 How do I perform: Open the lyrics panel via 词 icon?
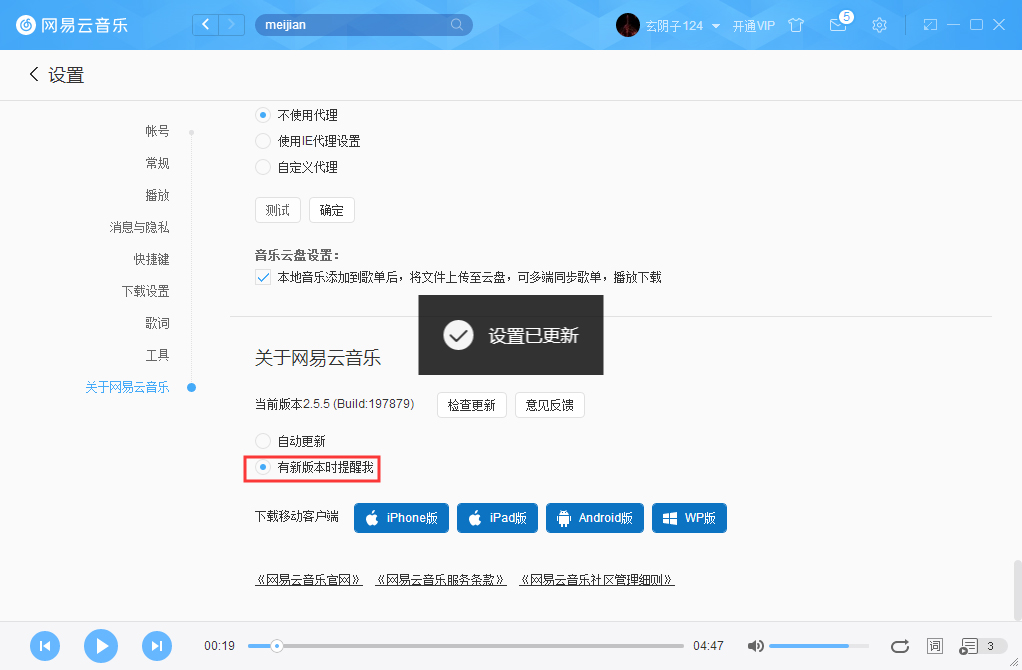point(934,646)
